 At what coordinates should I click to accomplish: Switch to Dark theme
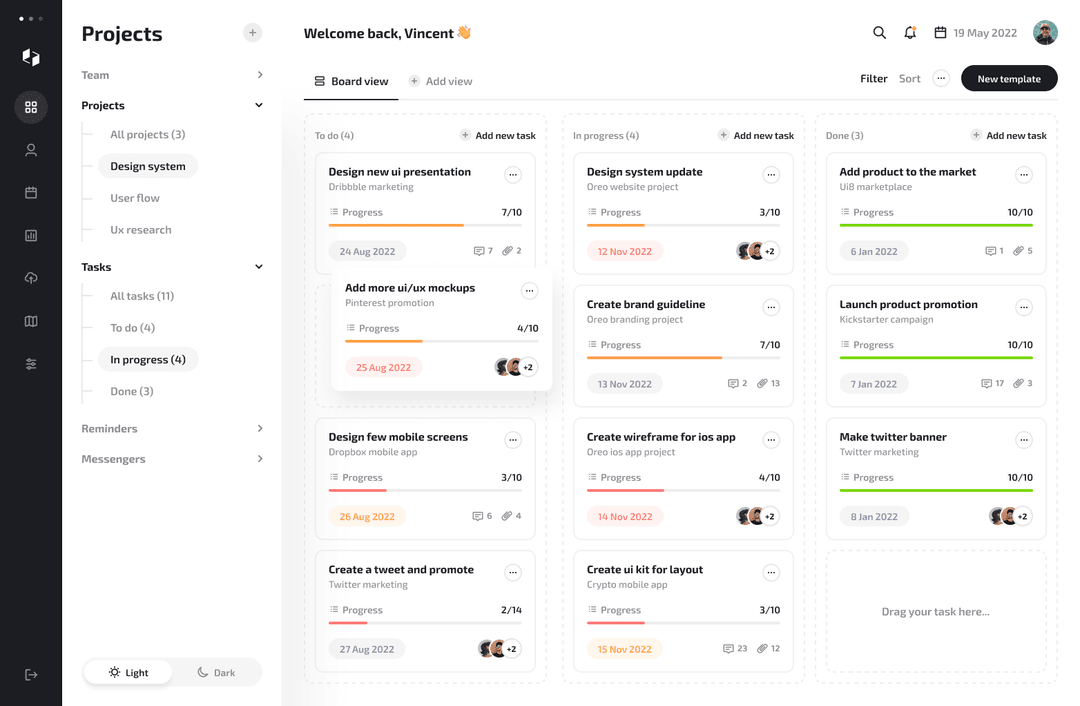coord(219,672)
